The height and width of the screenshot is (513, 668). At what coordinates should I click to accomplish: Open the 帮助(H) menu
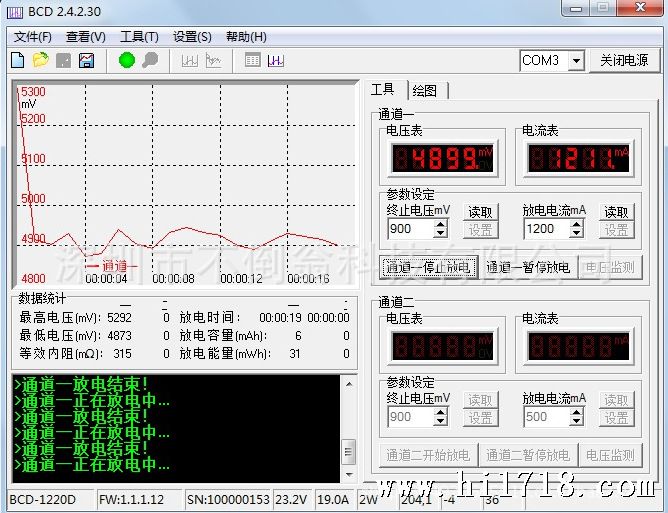point(246,37)
